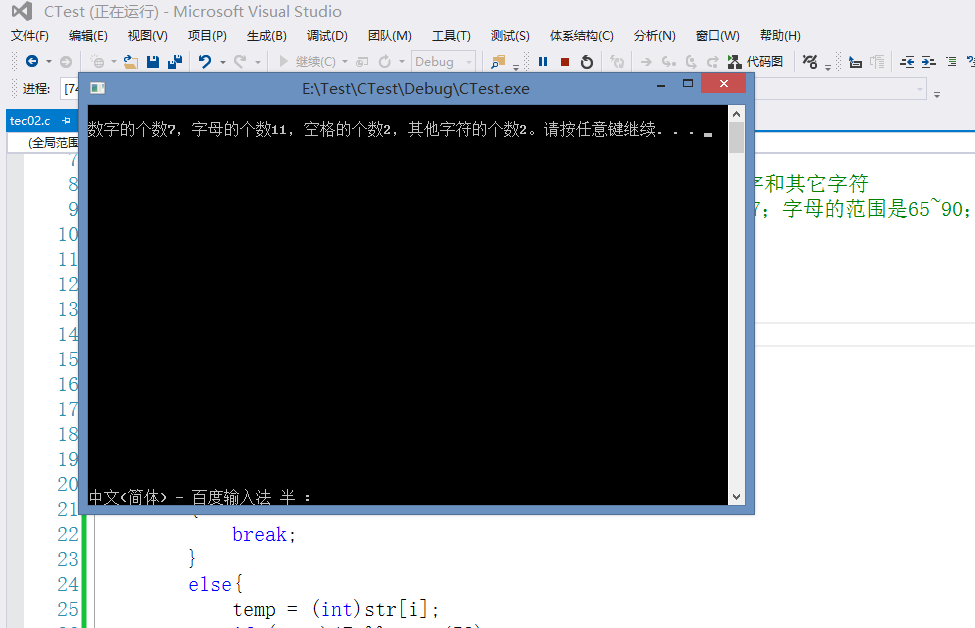
Task: Click the console window system icon
Action: point(98,88)
